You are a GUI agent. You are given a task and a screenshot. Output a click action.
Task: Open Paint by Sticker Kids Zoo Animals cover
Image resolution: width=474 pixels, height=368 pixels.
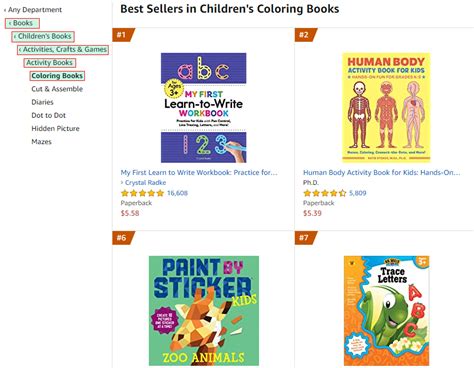click(x=204, y=311)
